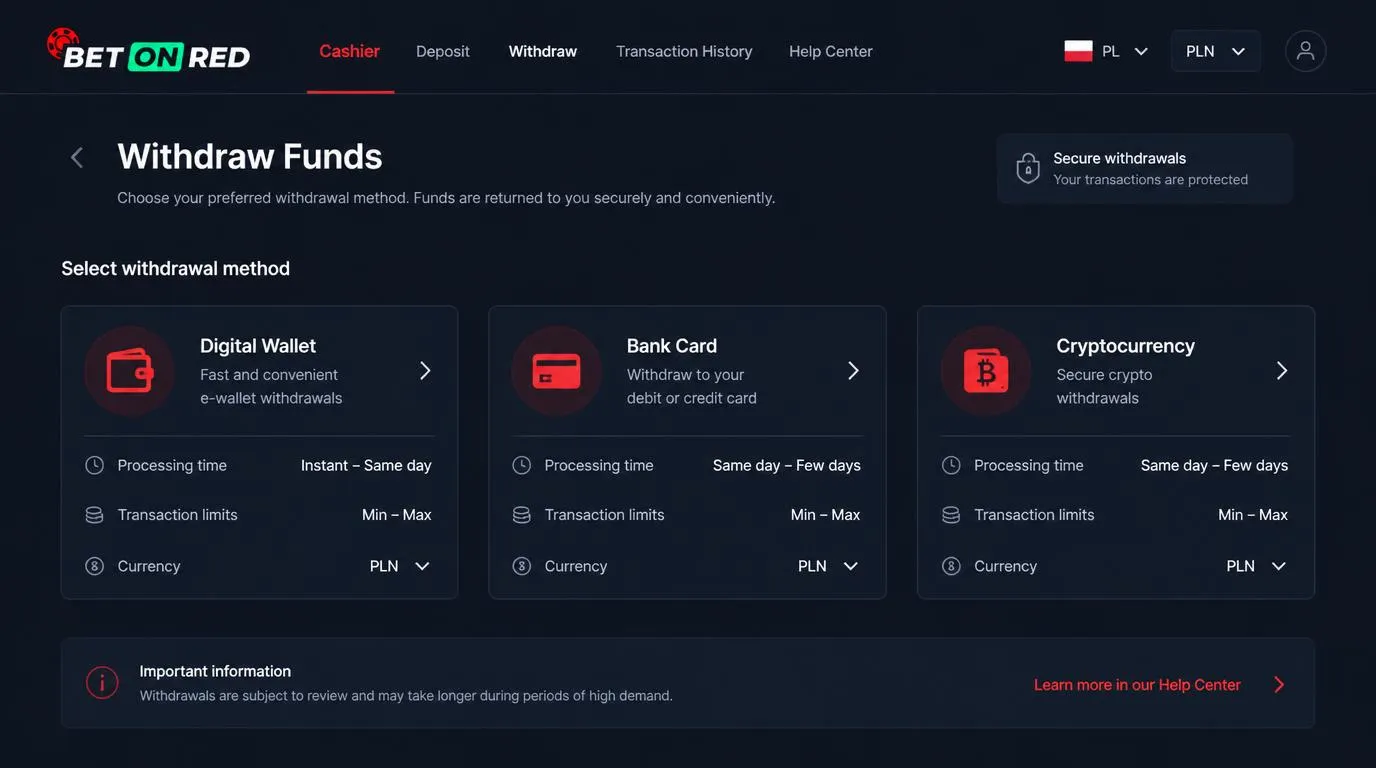
Task: Click Bank Card processing time clock icon
Action: [522, 465]
